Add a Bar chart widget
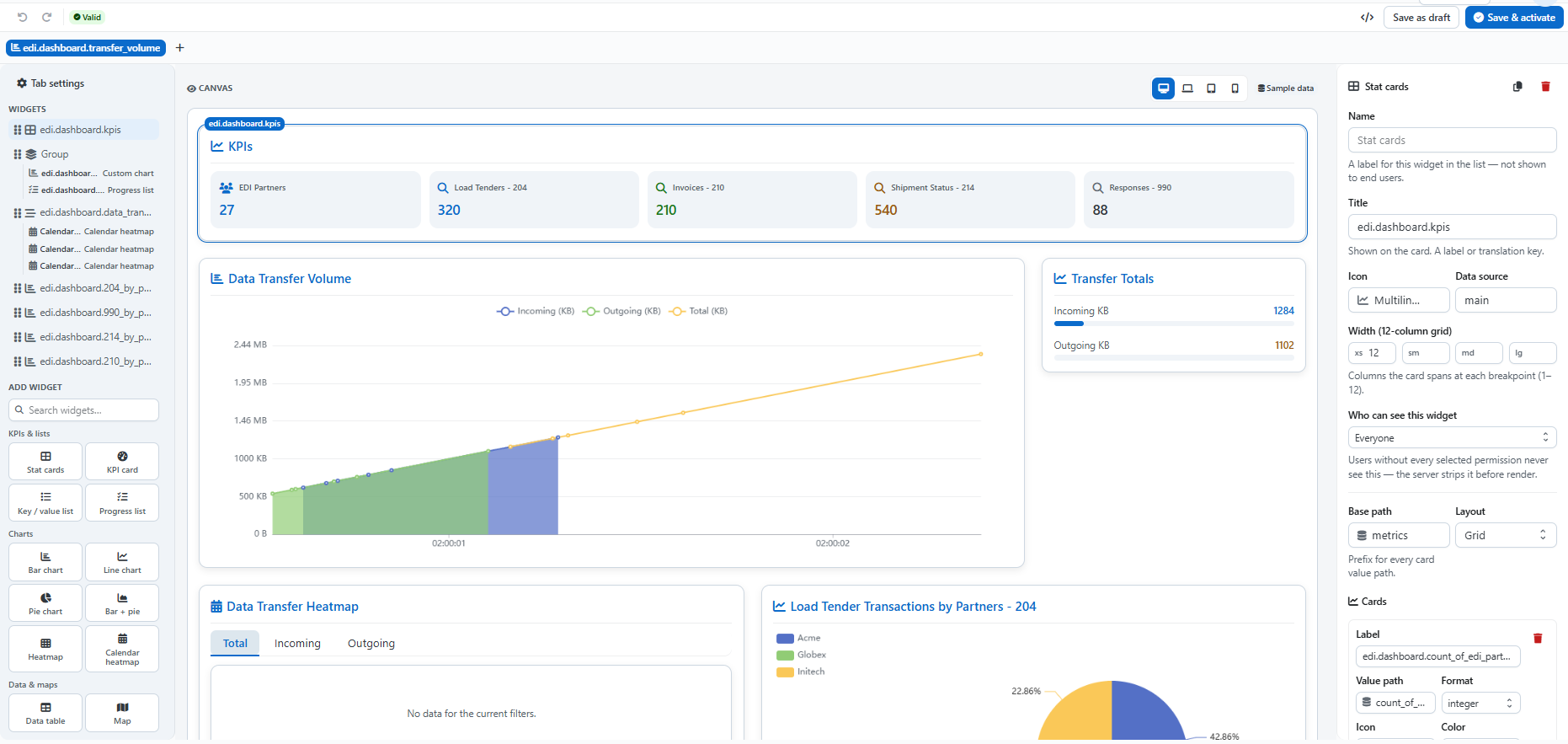 tap(45, 561)
